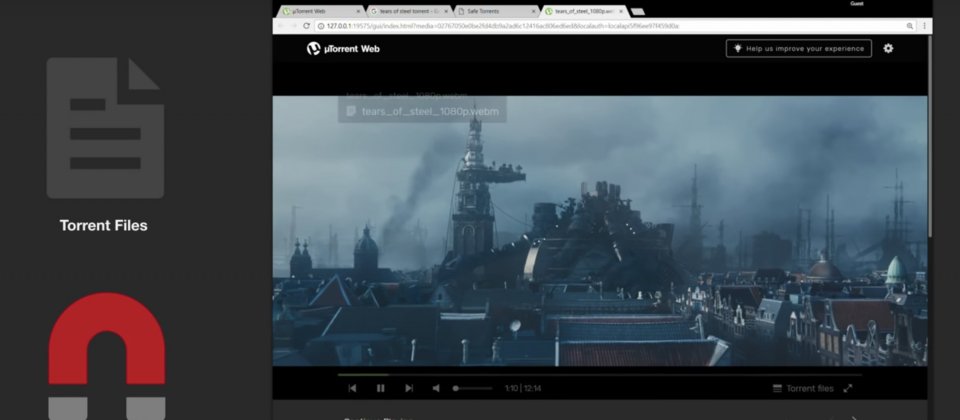The width and height of the screenshot is (960, 420).
Task: Switch to the µTorrent Web browser tab
Action: (321, 11)
